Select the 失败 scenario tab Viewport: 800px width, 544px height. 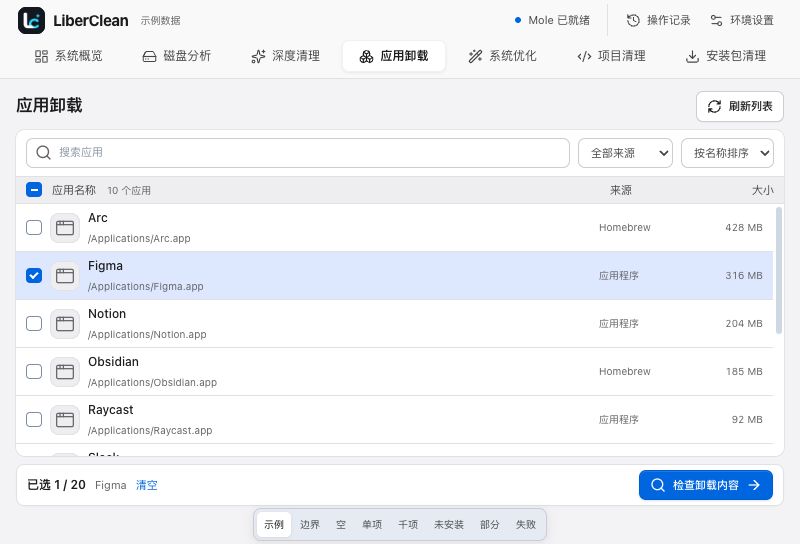click(526, 525)
